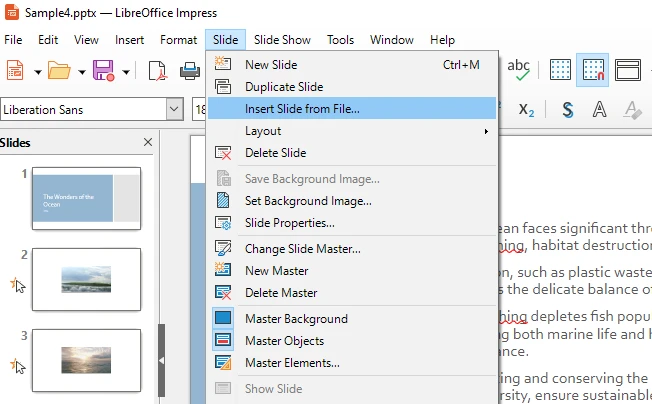Click the Clear formatting icon
Viewport: 652px width, 404px height.
point(632,110)
